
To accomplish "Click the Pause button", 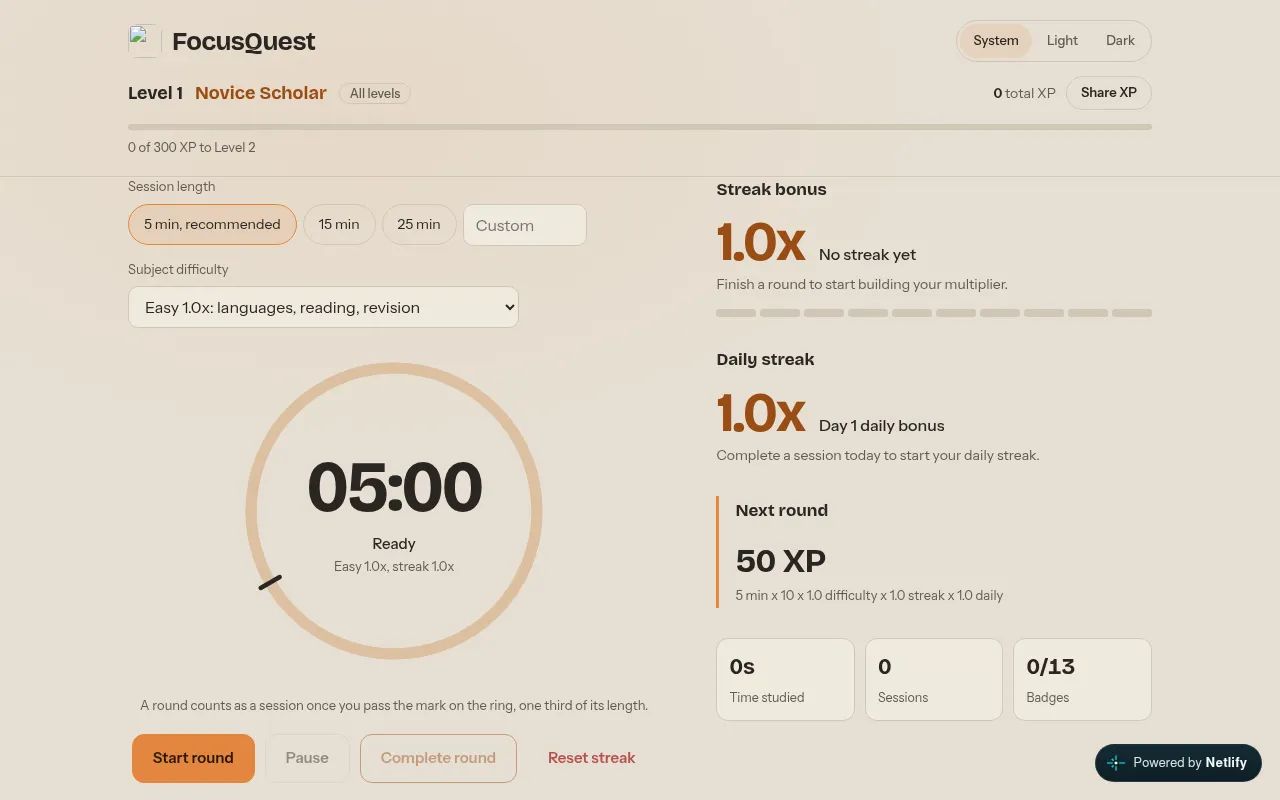I will pyautogui.click(x=307, y=758).
